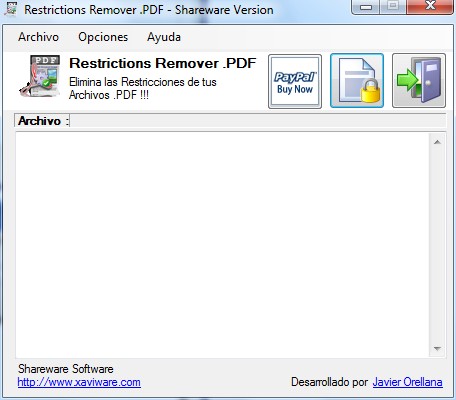Close the Restrictions Remover window

[430, 6]
